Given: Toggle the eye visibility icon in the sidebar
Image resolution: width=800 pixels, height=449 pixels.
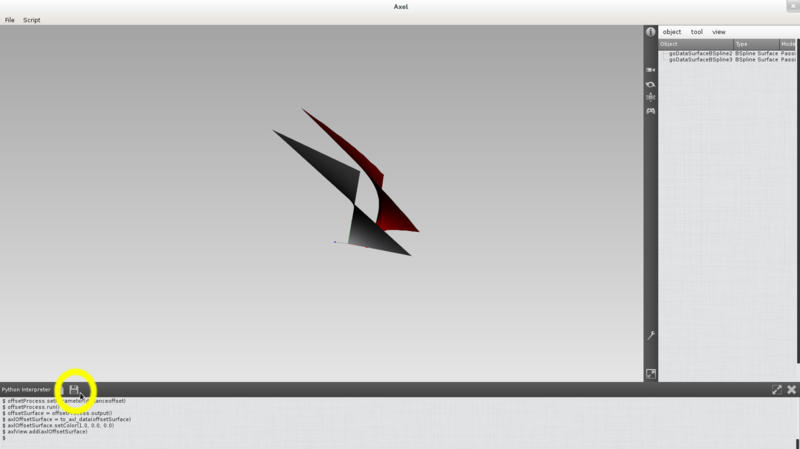Looking at the screenshot, I should (650, 84).
